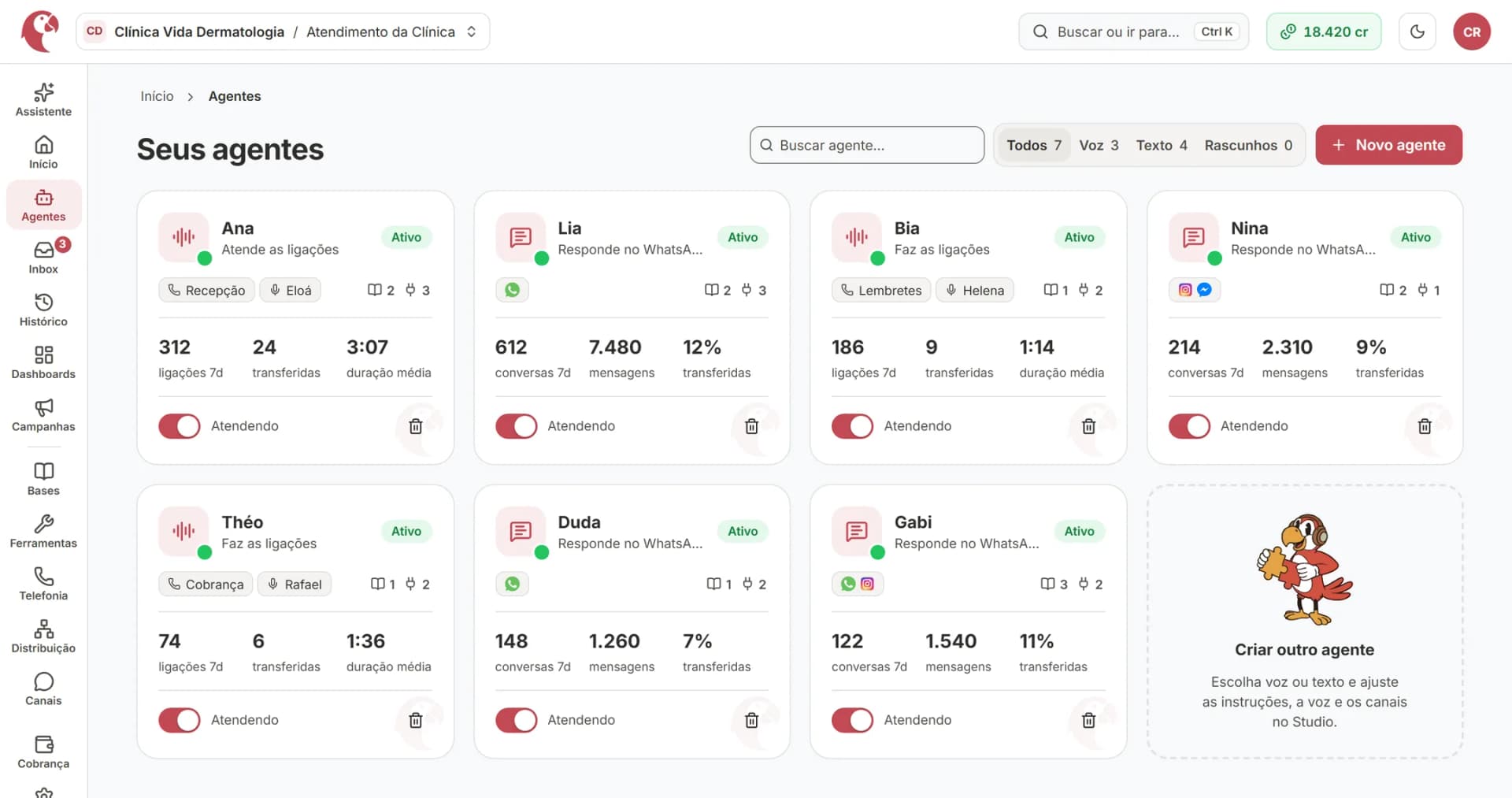Focus the Buscar agente search field

coord(867,145)
